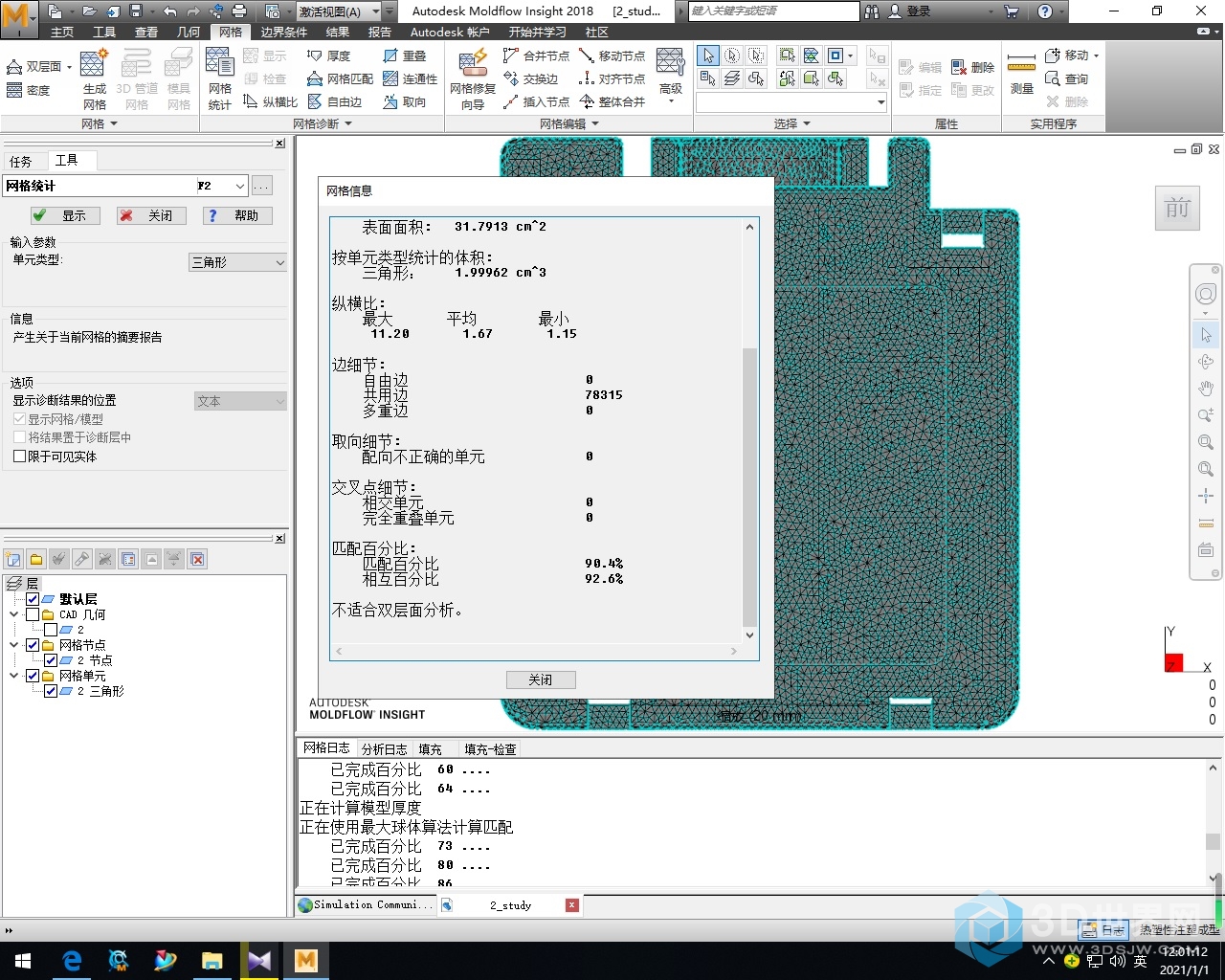
Task: Toggle the CAD 几何 layer group checkbox
Action: (x=33, y=614)
